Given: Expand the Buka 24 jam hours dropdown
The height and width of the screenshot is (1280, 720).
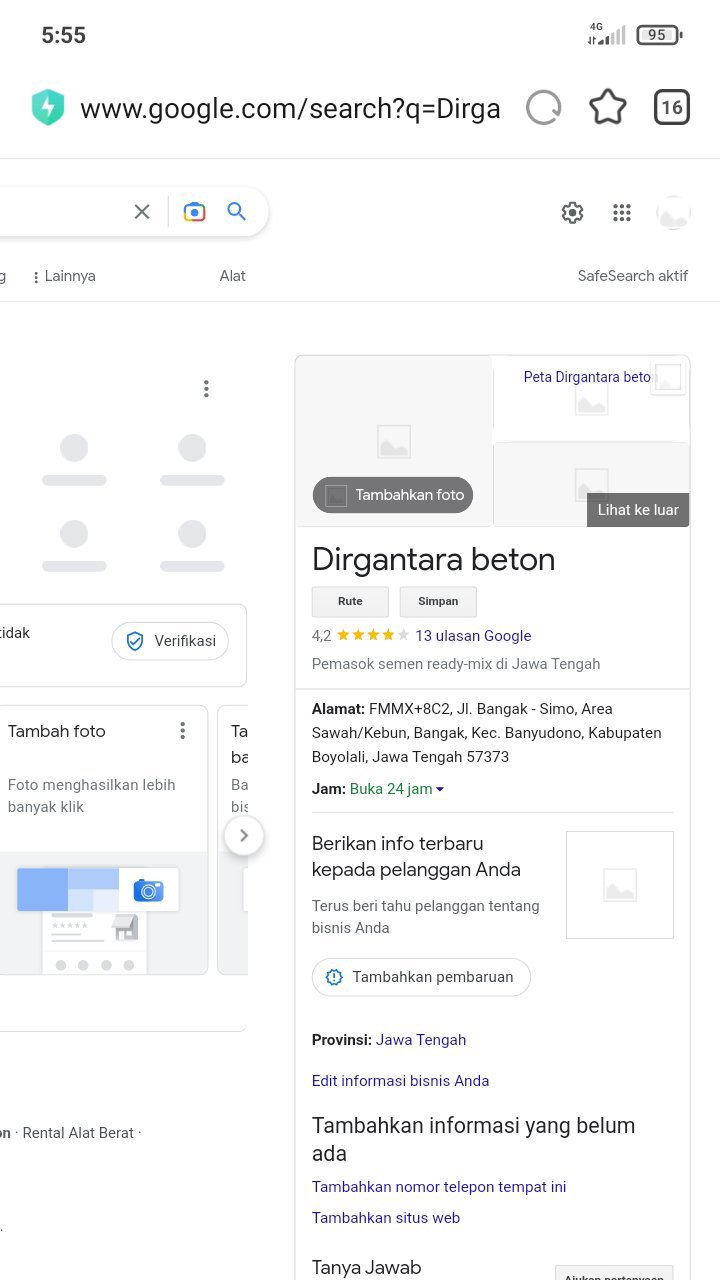Looking at the screenshot, I should [x=397, y=789].
